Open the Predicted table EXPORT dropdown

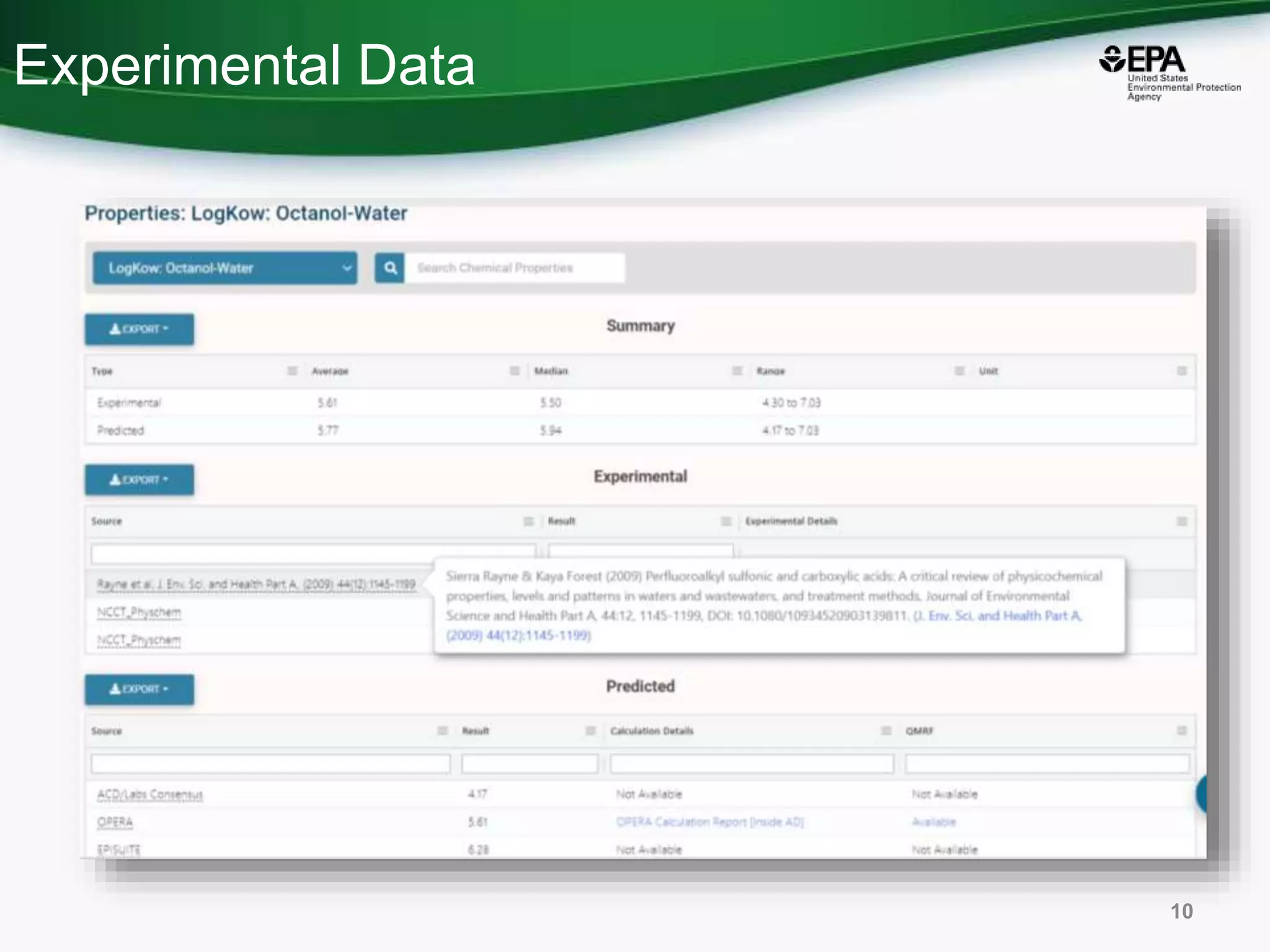tap(140, 689)
